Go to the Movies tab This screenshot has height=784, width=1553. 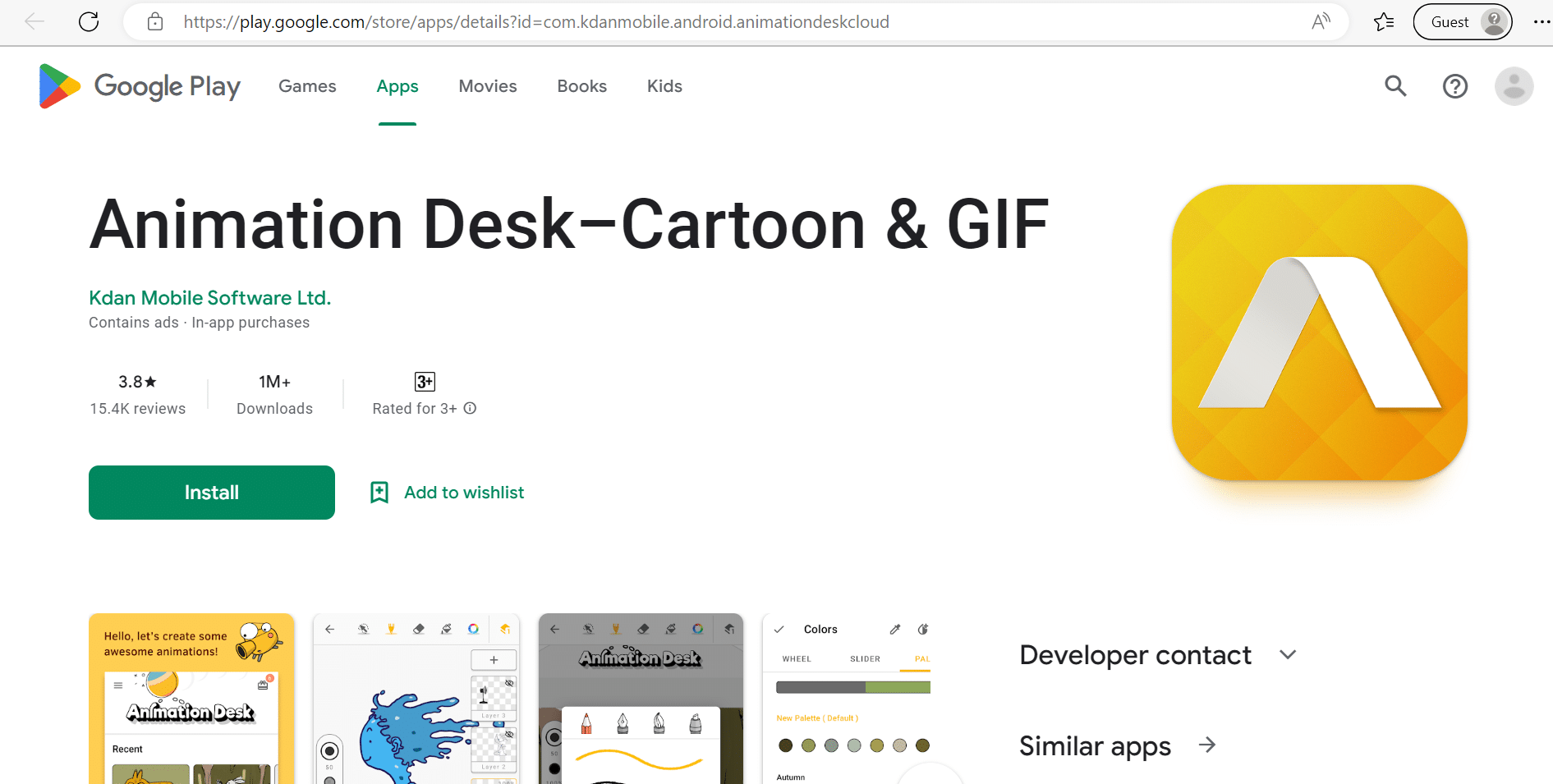(x=488, y=86)
